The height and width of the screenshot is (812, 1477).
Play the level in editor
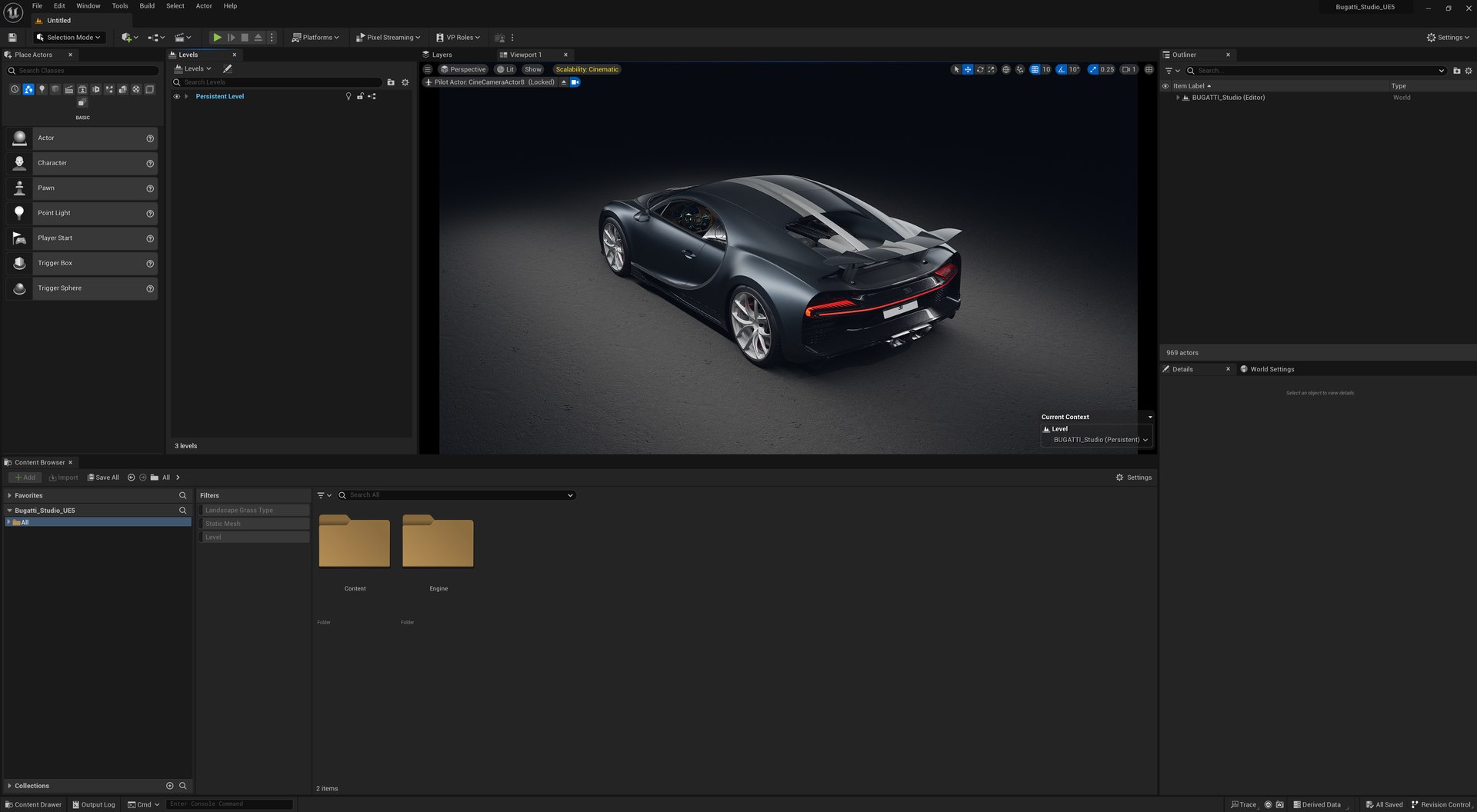[x=217, y=37]
